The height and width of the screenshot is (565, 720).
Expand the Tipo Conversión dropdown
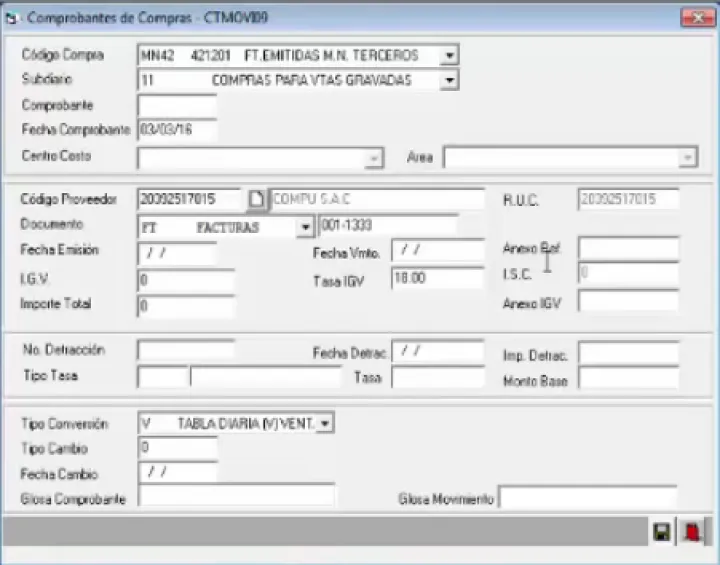tap(325, 424)
